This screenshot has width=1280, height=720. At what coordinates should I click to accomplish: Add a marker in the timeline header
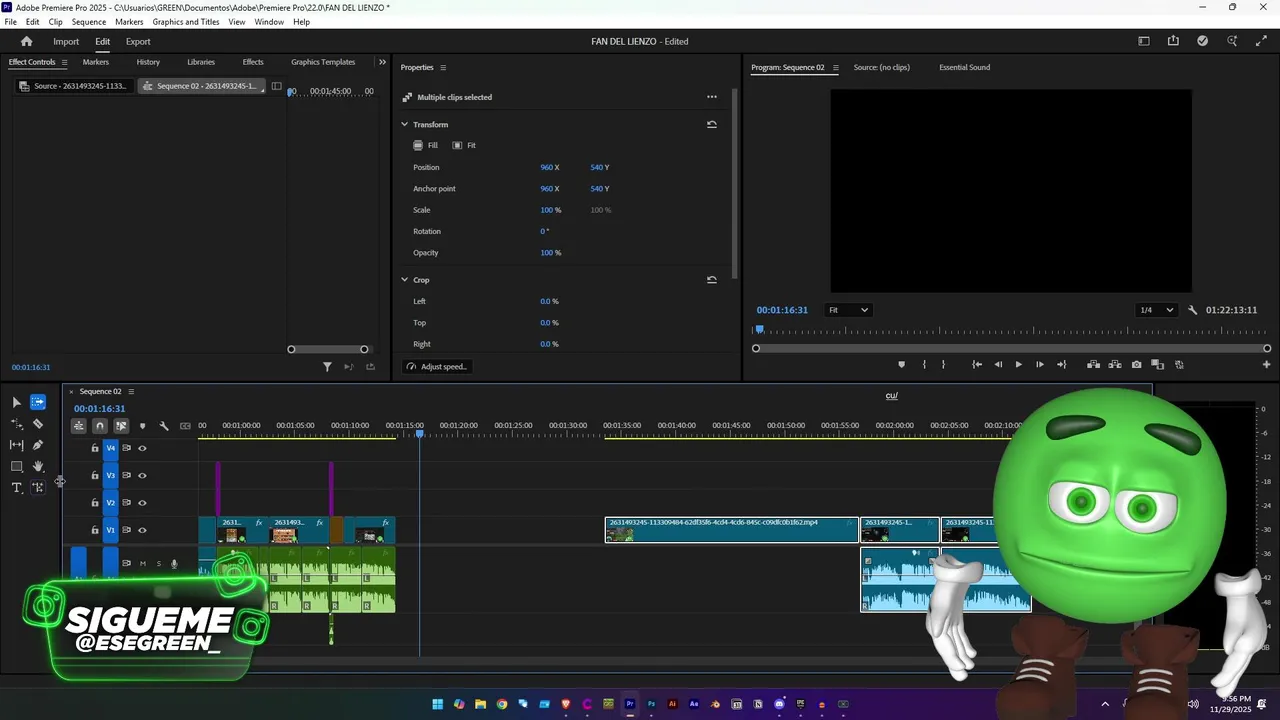(142, 426)
